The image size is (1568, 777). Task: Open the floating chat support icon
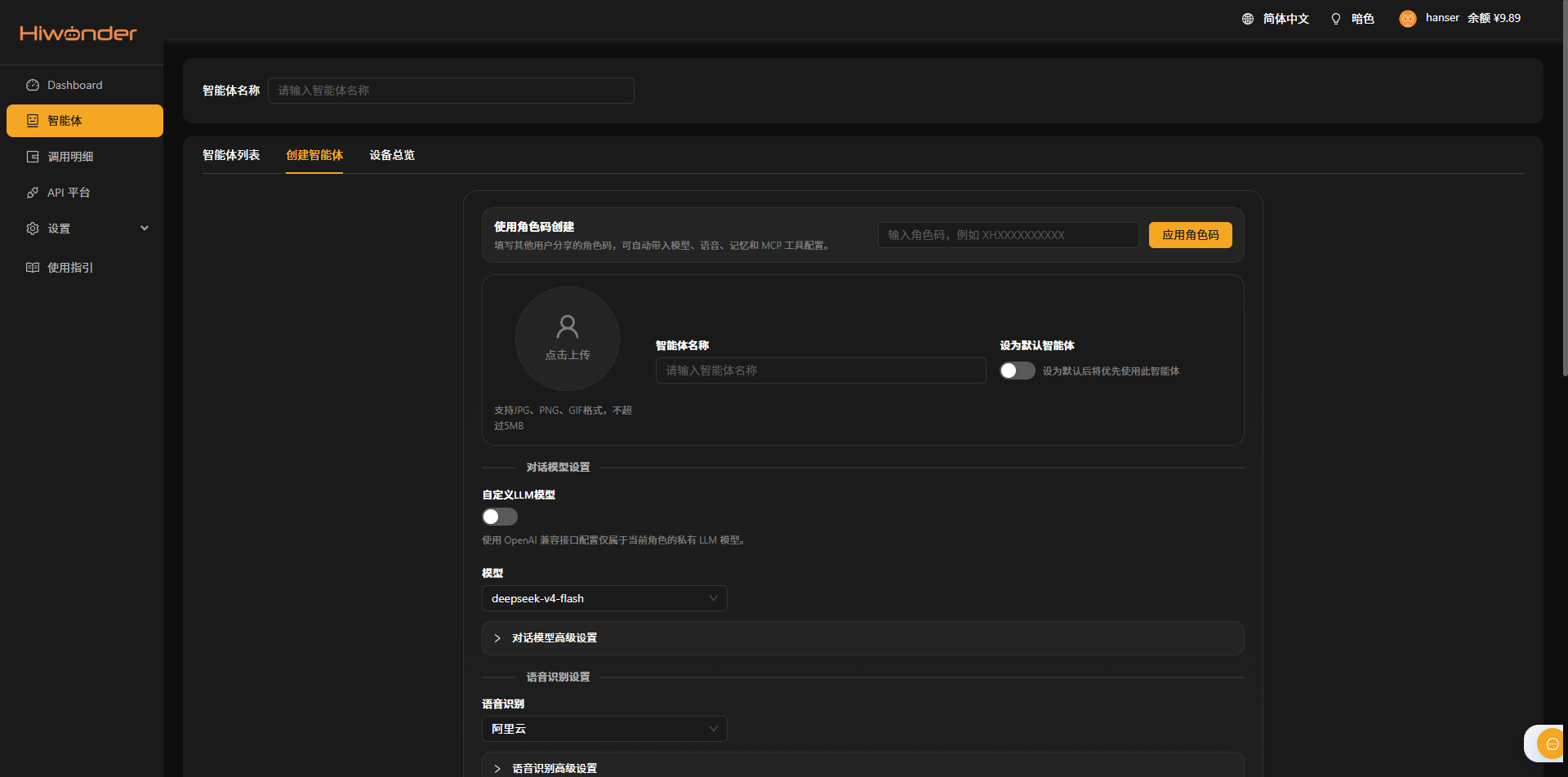[x=1552, y=744]
